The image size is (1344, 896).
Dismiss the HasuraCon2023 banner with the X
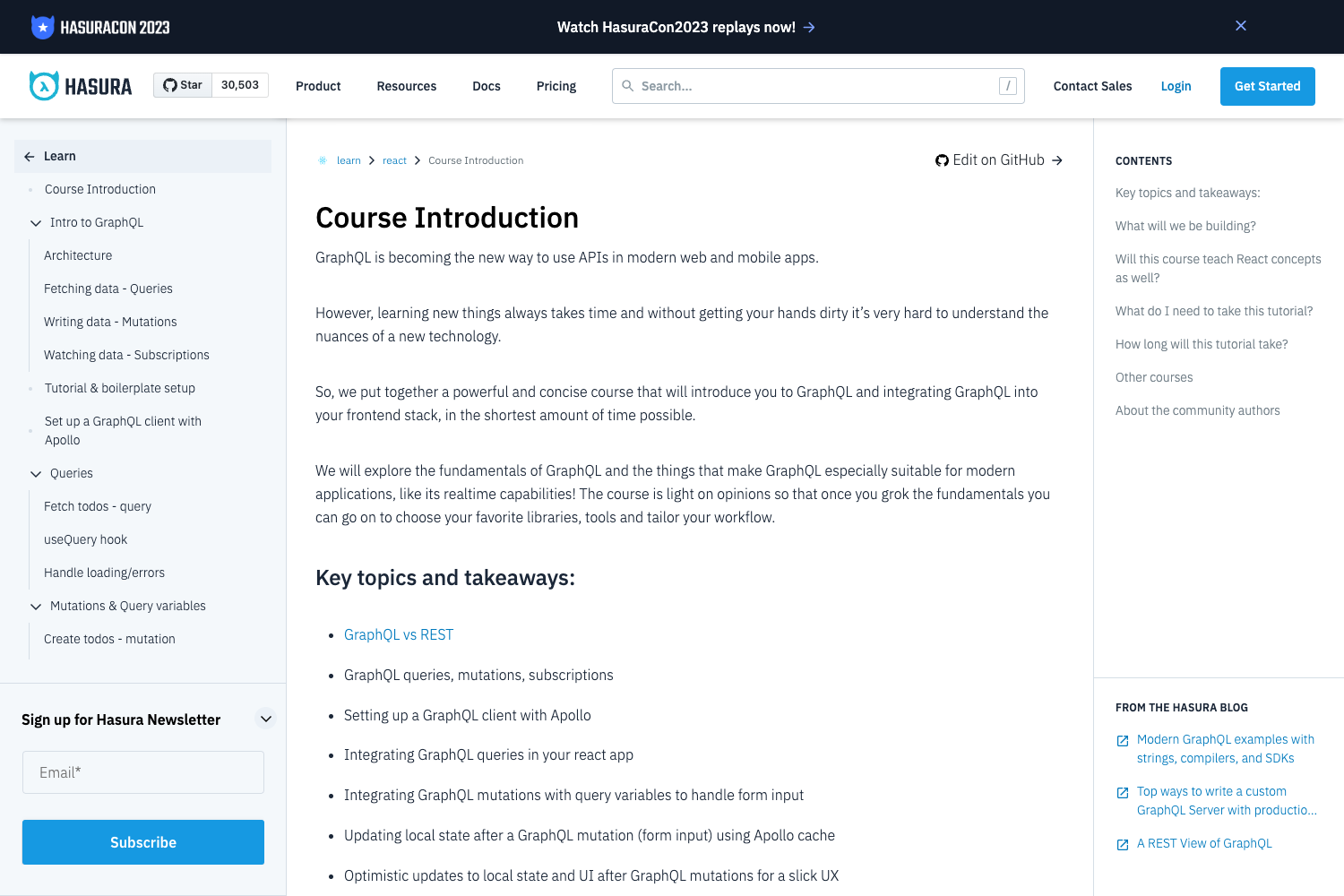pos(1241,25)
